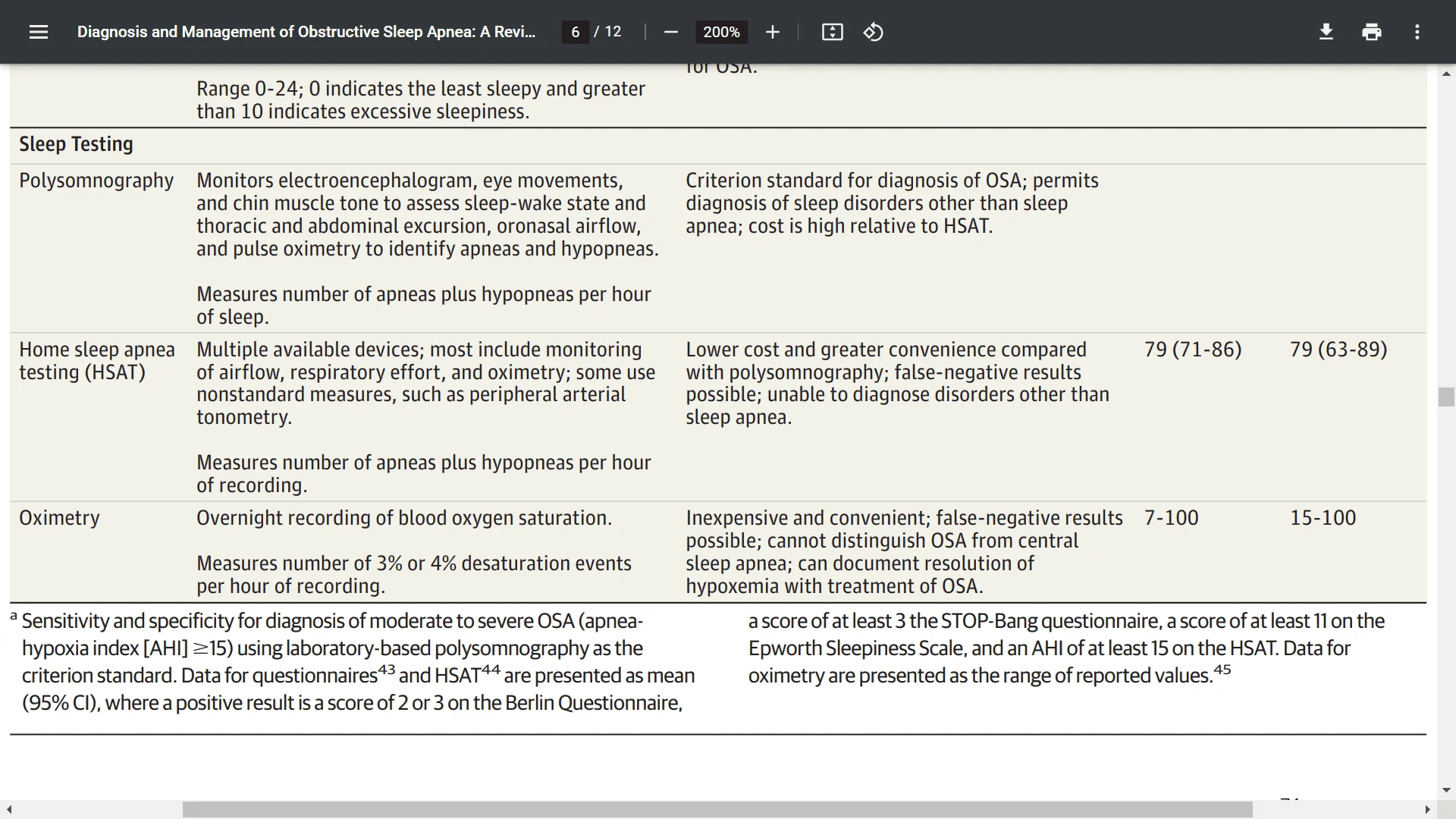Click 'Measures number of 3% or 4% desaturation' text
The height and width of the screenshot is (819, 1456).
click(x=414, y=575)
